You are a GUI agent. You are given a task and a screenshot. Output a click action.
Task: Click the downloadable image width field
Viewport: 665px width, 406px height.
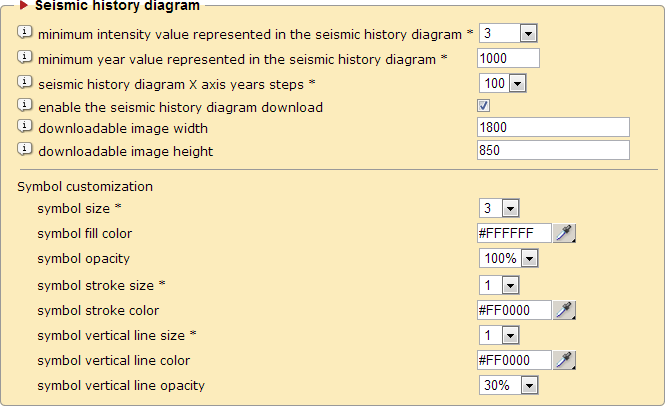554,128
